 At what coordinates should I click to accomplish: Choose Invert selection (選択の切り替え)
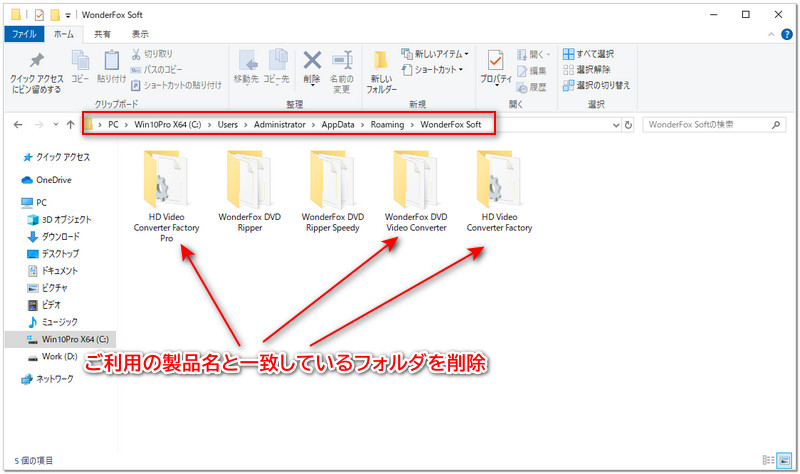point(596,85)
